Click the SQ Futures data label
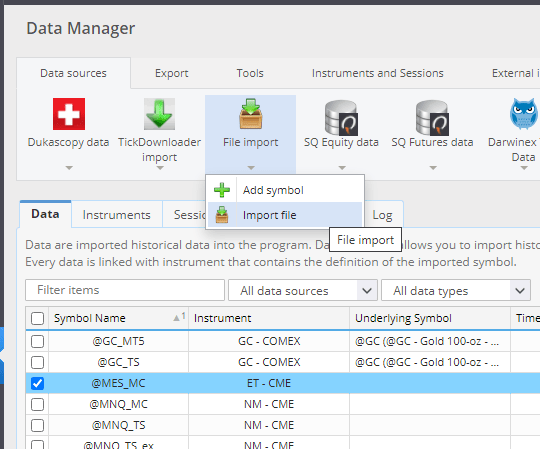Viewport: 540px width, 449px height. click(432, 142)
